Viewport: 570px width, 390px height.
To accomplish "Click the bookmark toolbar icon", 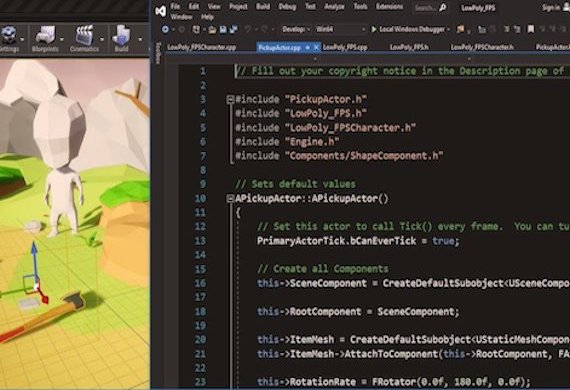I will coord(531,29).
